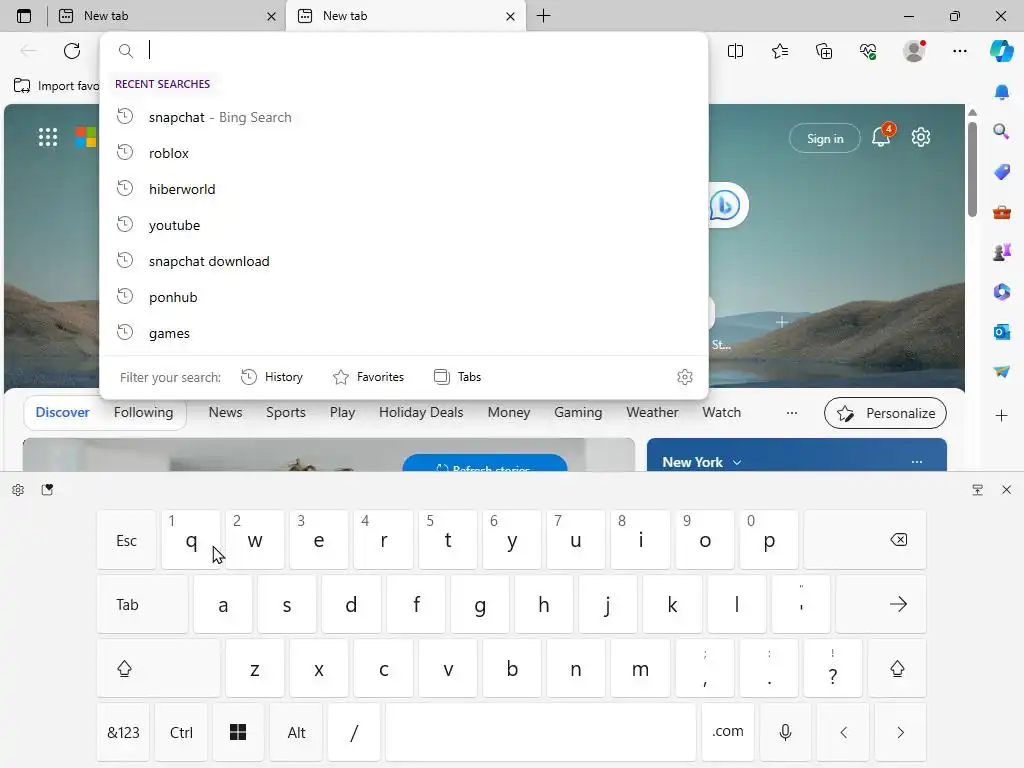This screenshot has height=768, width=1024.
Task: Open Browser essentials heart icon
Action: 868,51
